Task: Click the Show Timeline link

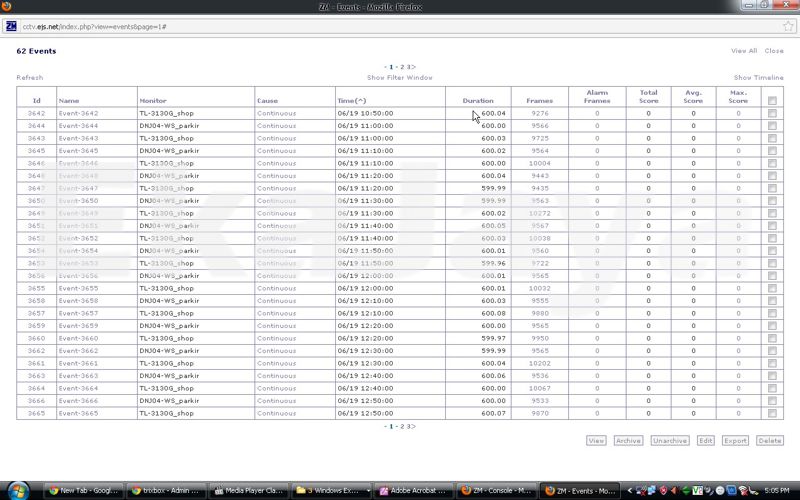Action: (x=758, y=77)
